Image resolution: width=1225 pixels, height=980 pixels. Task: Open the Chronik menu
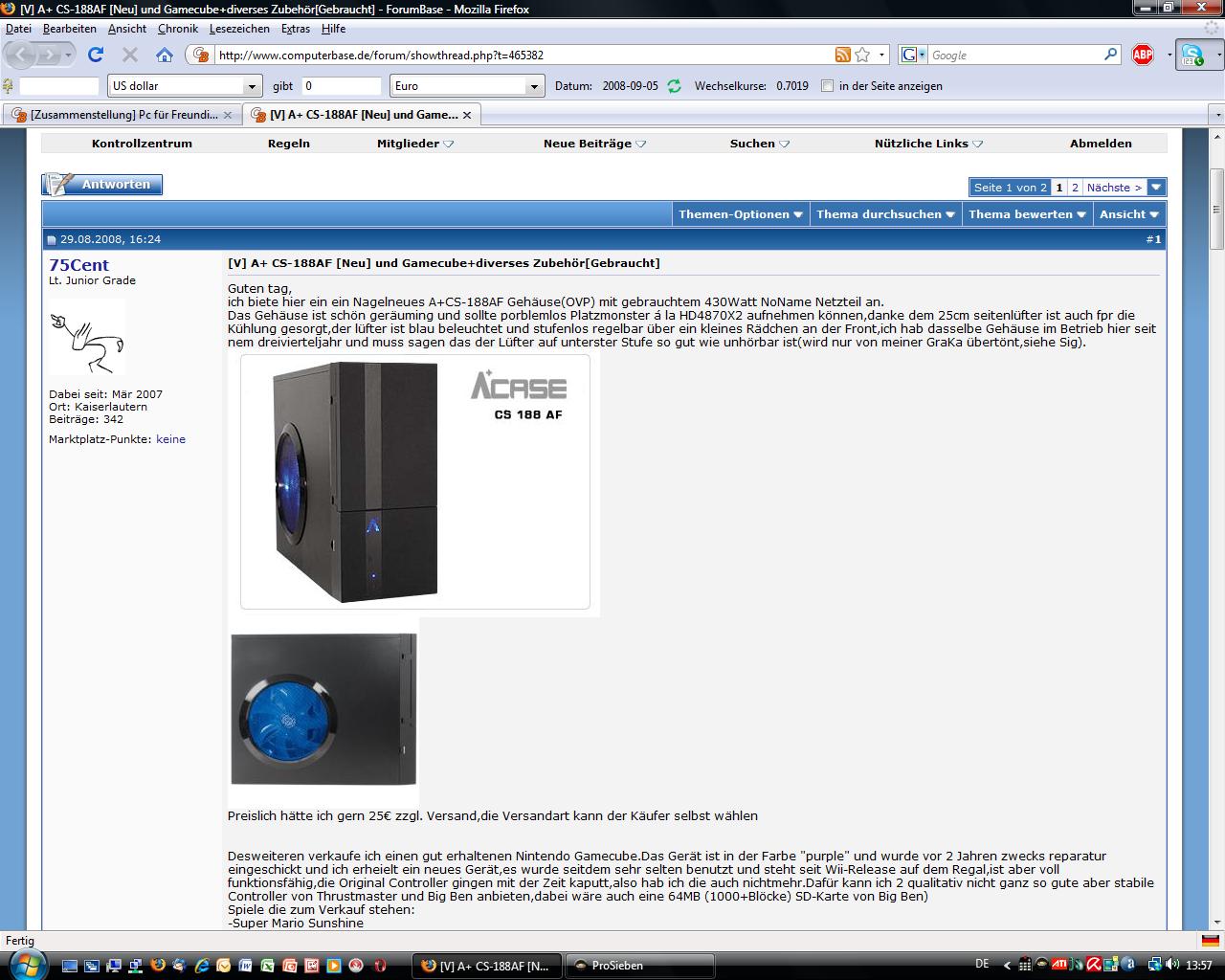click(178, 29)
